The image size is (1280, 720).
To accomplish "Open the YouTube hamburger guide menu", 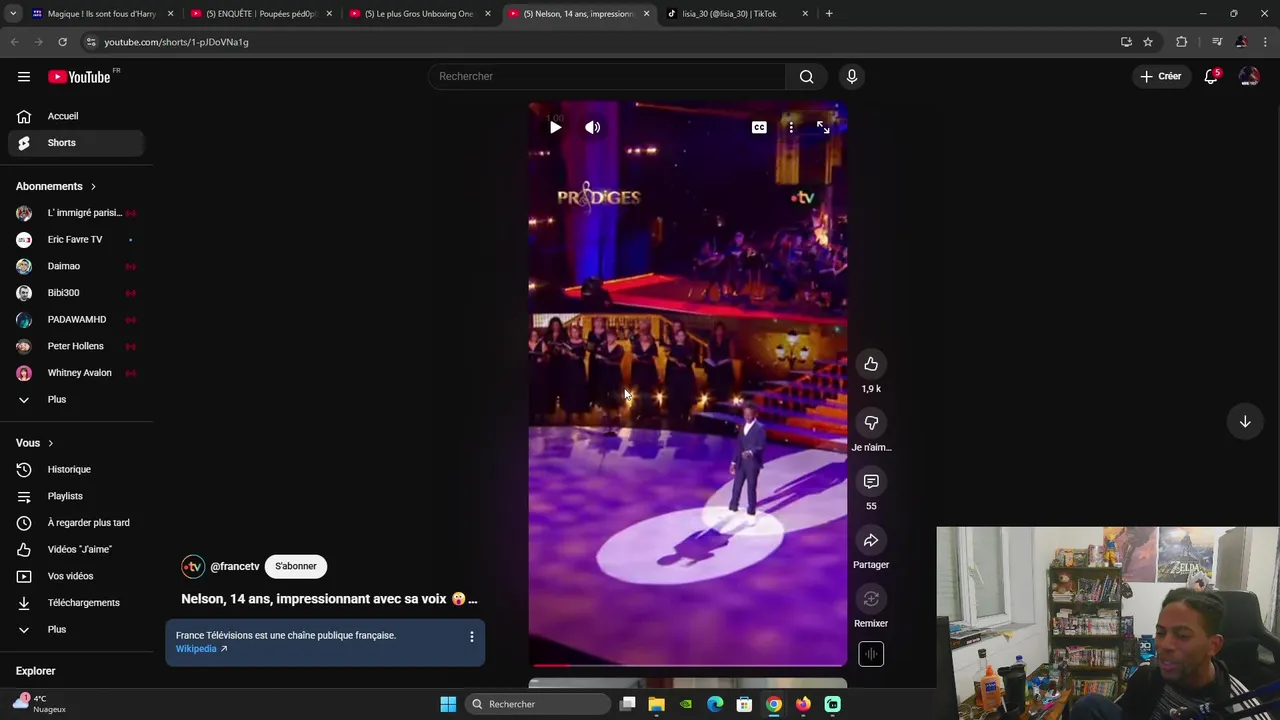I will point(24,77).
